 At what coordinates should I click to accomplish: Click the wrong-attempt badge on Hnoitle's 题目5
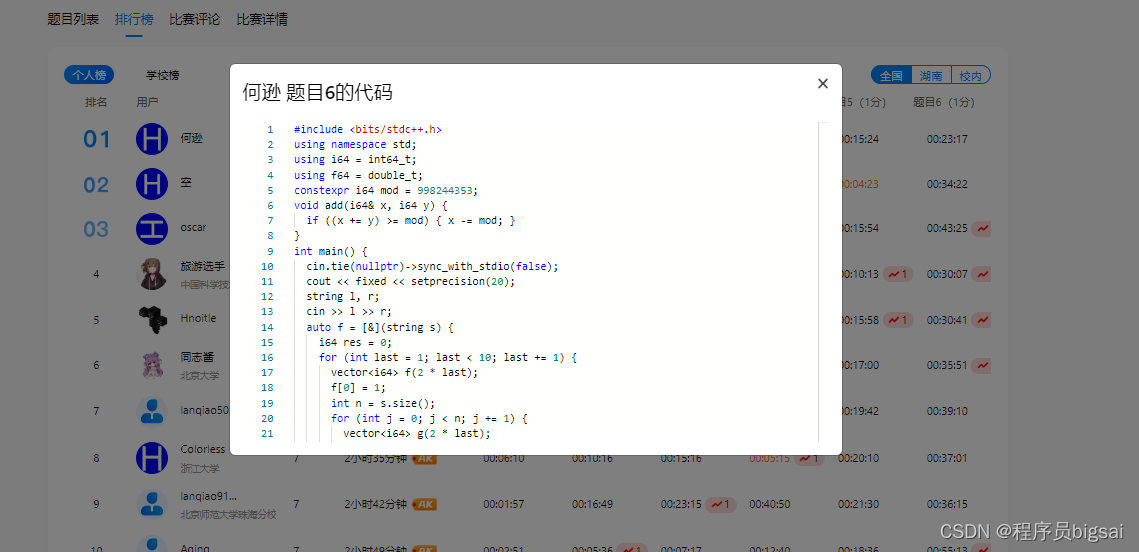point(898,320)
